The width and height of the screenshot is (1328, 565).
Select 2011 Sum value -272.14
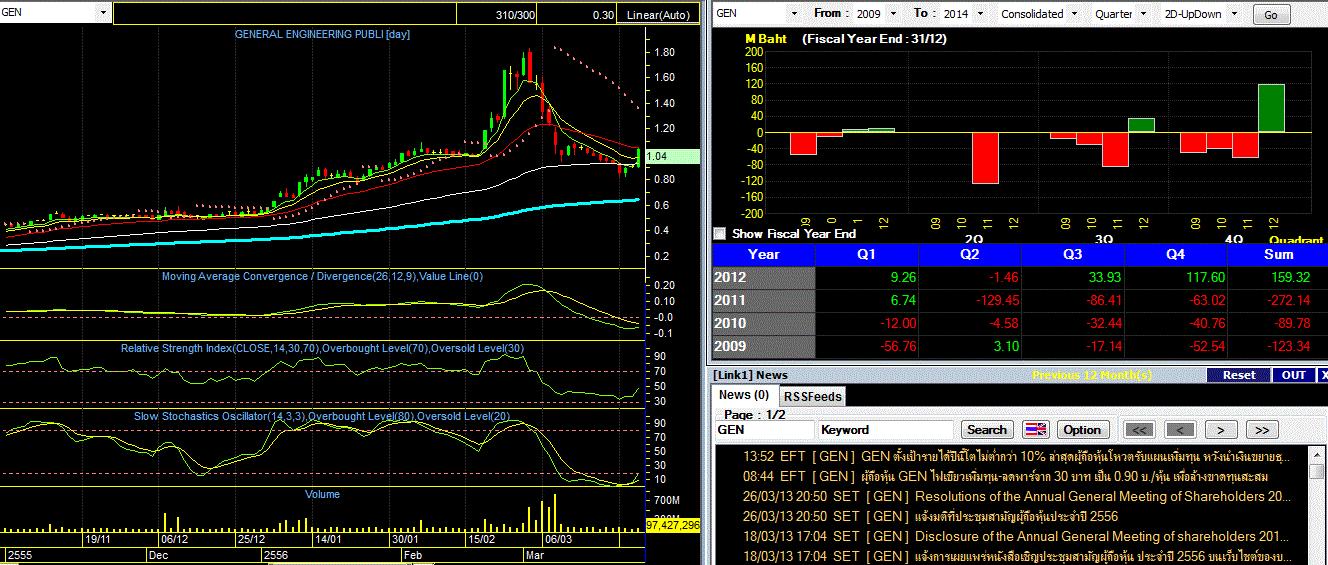point(1283,300)
